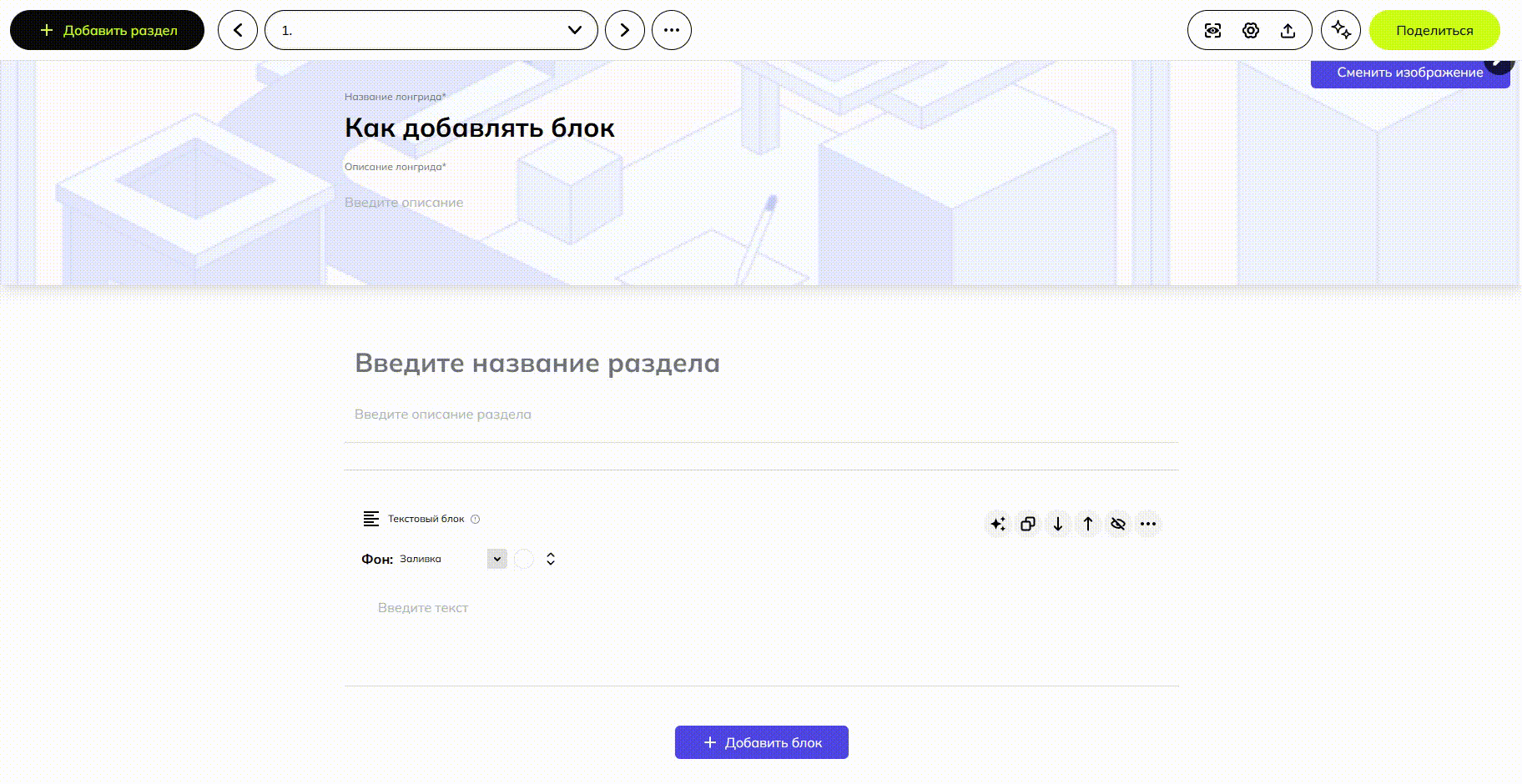Open longread settings gear icon

(x=1250, y=31)
